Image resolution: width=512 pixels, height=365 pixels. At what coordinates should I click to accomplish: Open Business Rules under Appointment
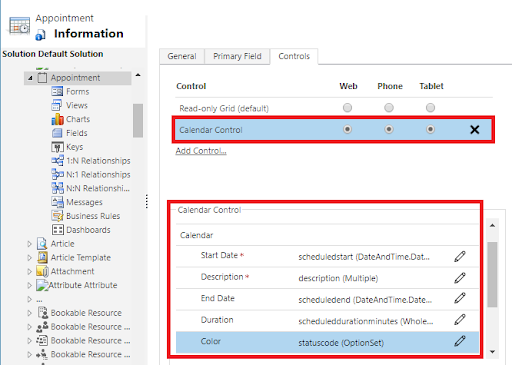click(x=93, y=216)
